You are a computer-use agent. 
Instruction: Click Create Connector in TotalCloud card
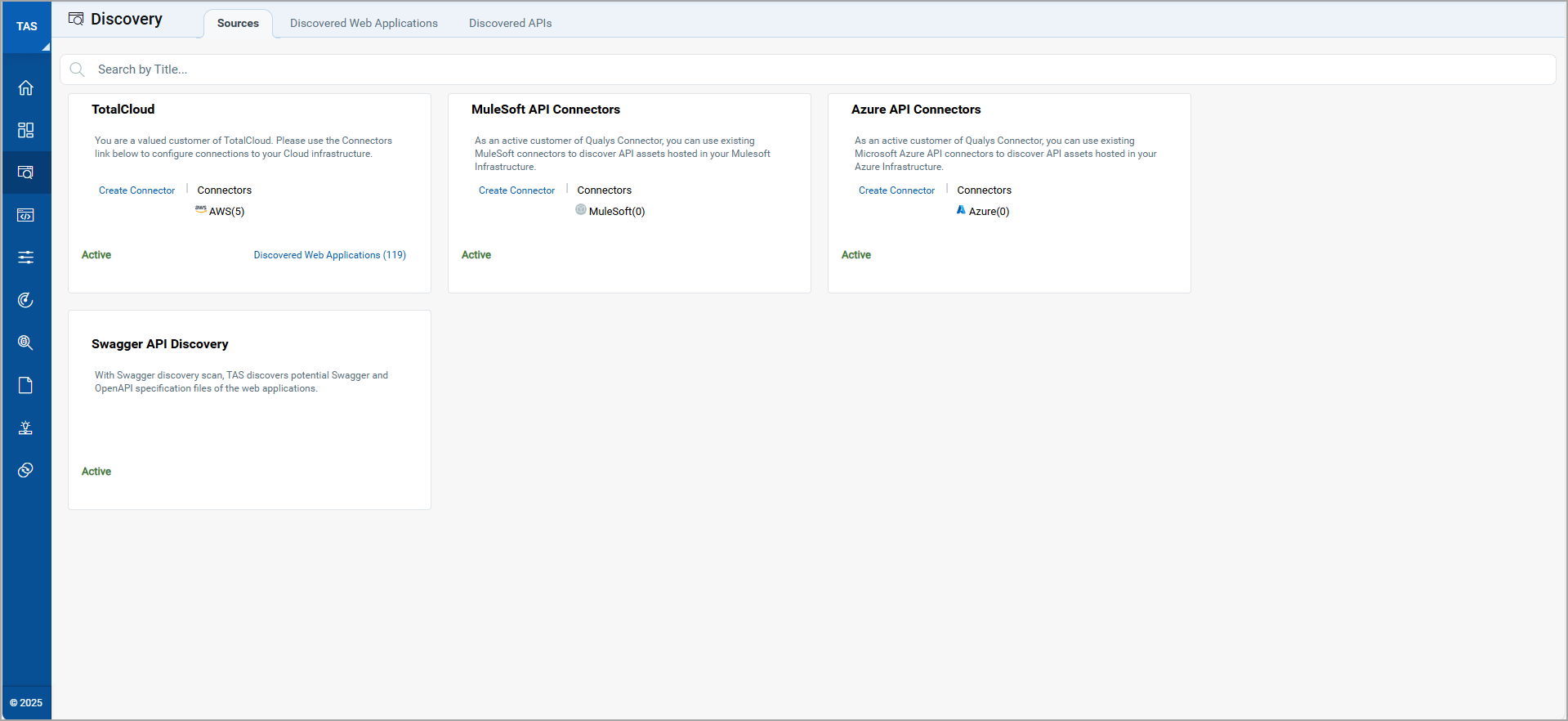click(x=136, y=190)
